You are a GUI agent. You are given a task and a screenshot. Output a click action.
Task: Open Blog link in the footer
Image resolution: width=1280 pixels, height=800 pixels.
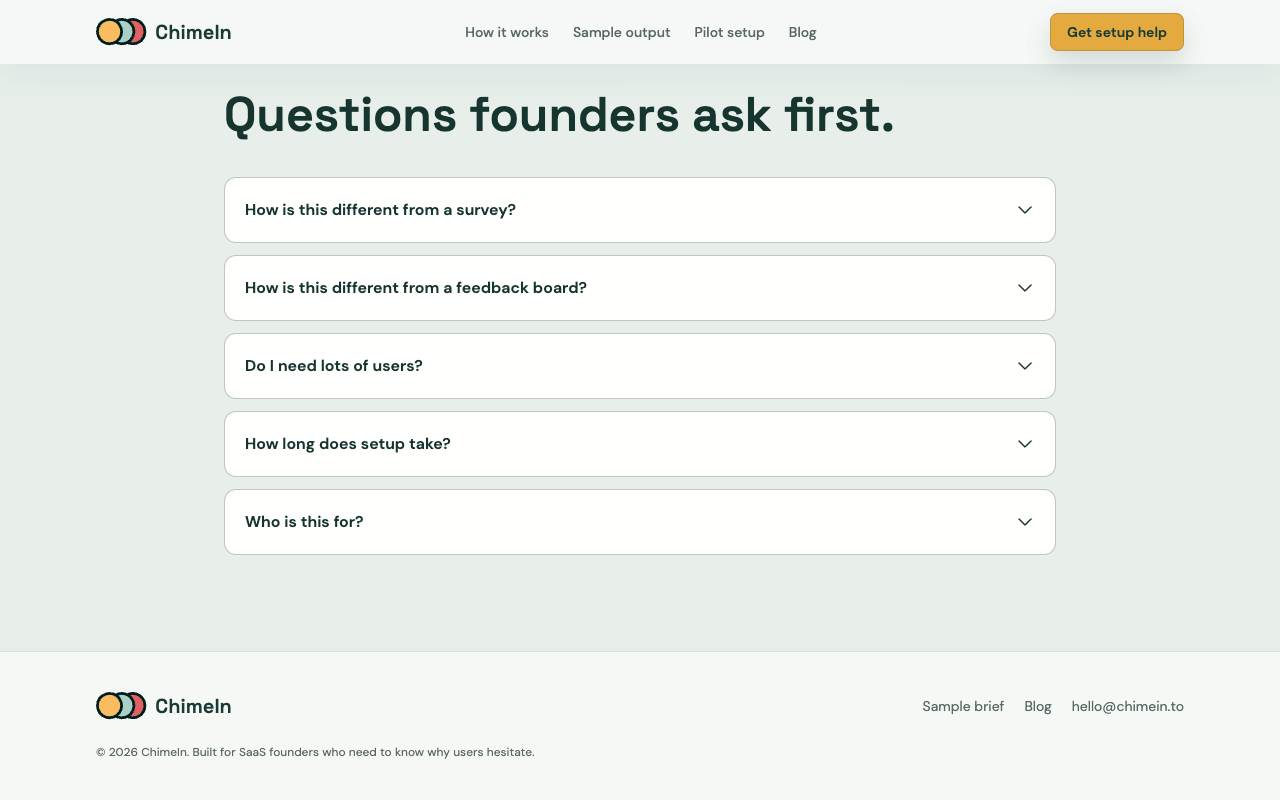1038,706
